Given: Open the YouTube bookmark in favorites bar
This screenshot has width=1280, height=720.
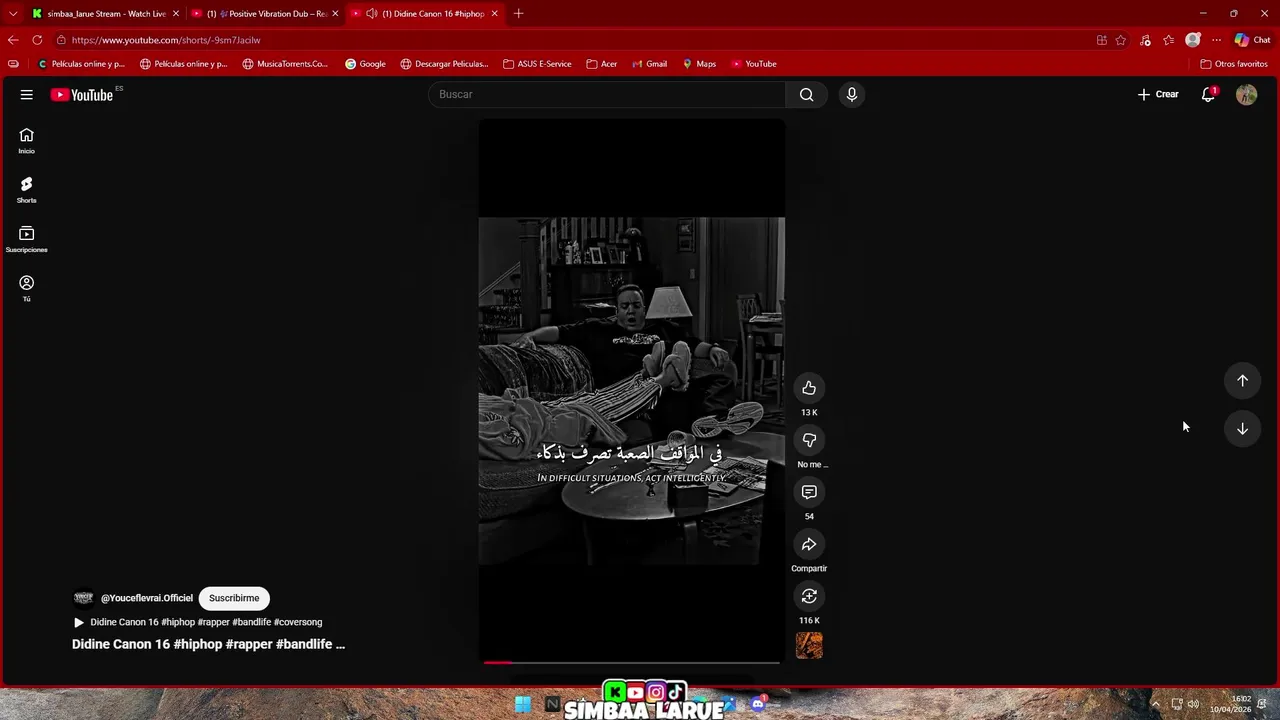Looking at the screenshot, I should tap(753, 64).
